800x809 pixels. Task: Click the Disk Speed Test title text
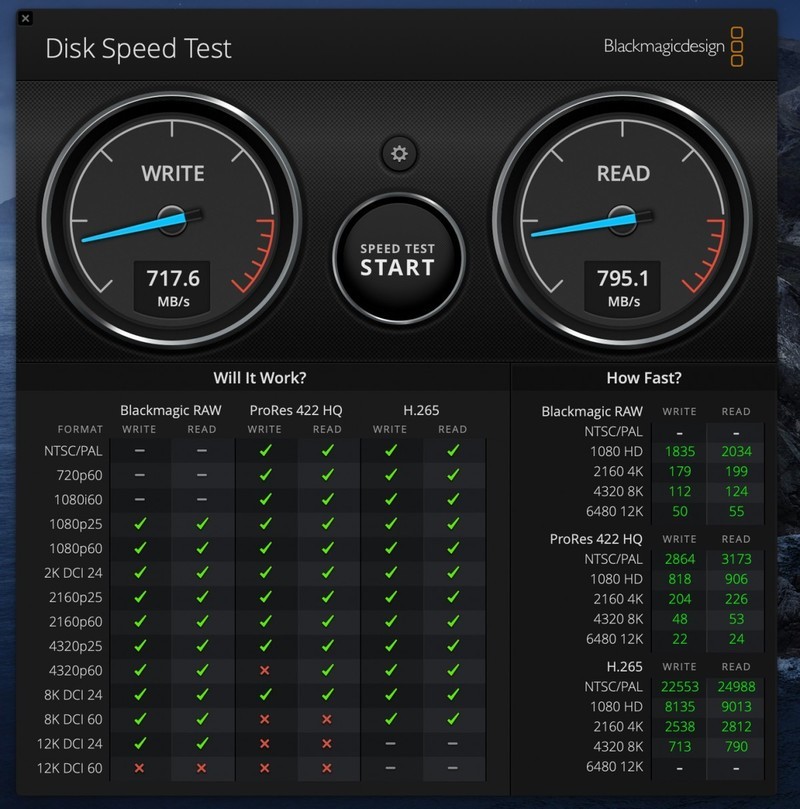tap(138, 49)
